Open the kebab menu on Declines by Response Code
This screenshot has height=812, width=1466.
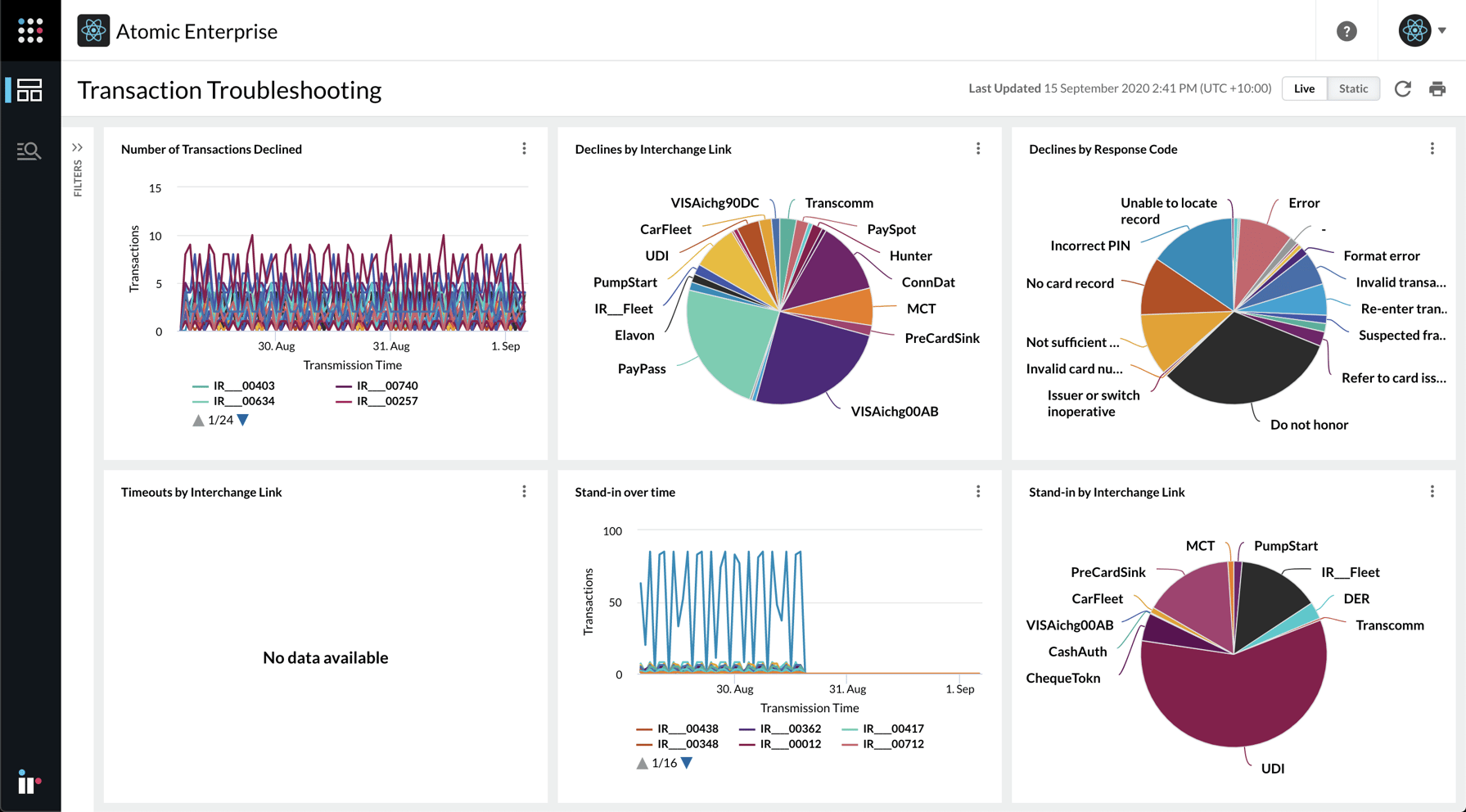[1432, 148]
